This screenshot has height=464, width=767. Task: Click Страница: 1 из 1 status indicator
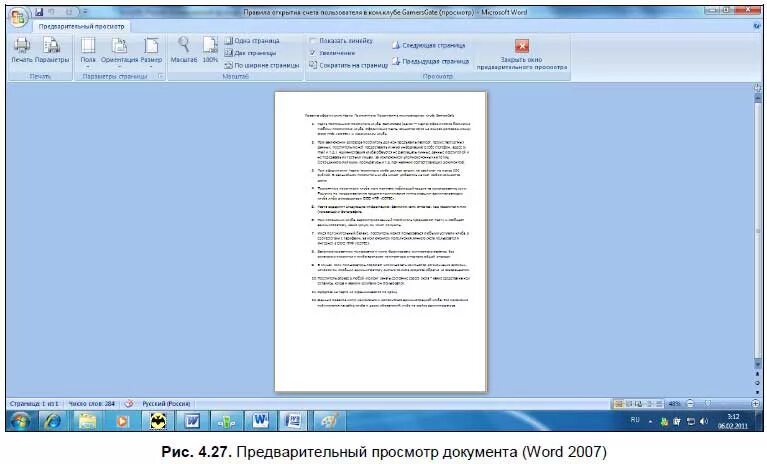(x=34, y=404)
